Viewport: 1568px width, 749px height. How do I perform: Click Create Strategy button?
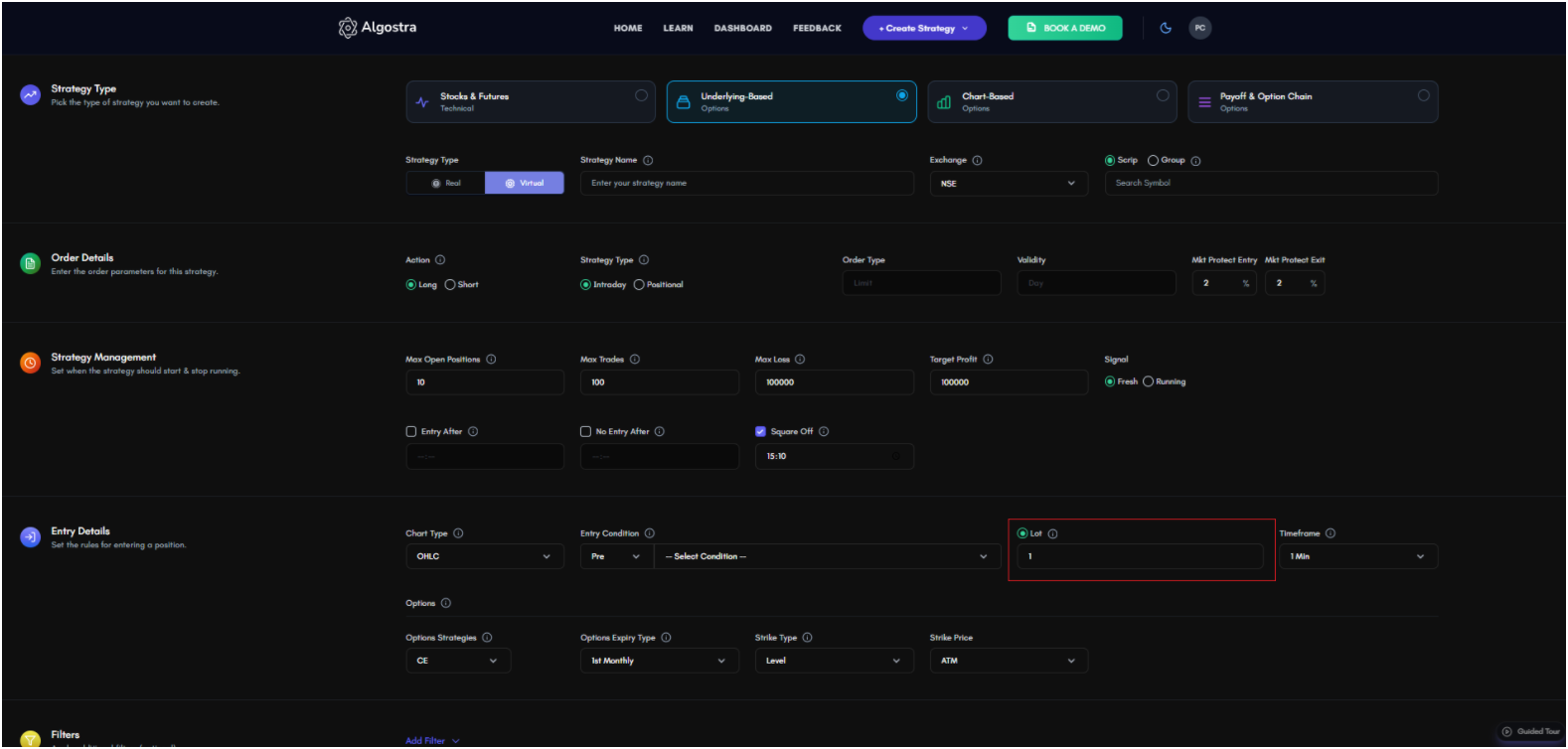point(924,28)
